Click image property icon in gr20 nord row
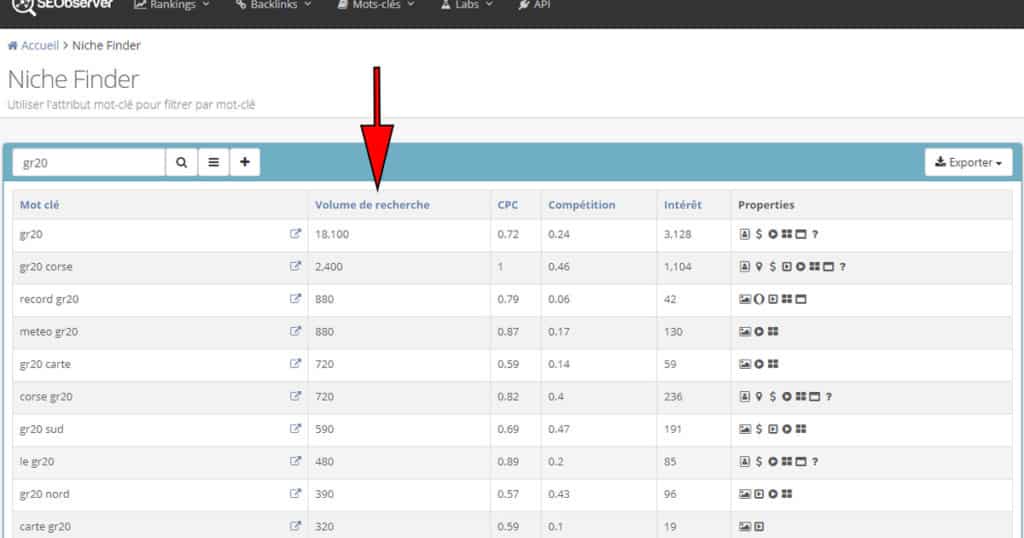The image size is (1024, 538). point(745,494)
